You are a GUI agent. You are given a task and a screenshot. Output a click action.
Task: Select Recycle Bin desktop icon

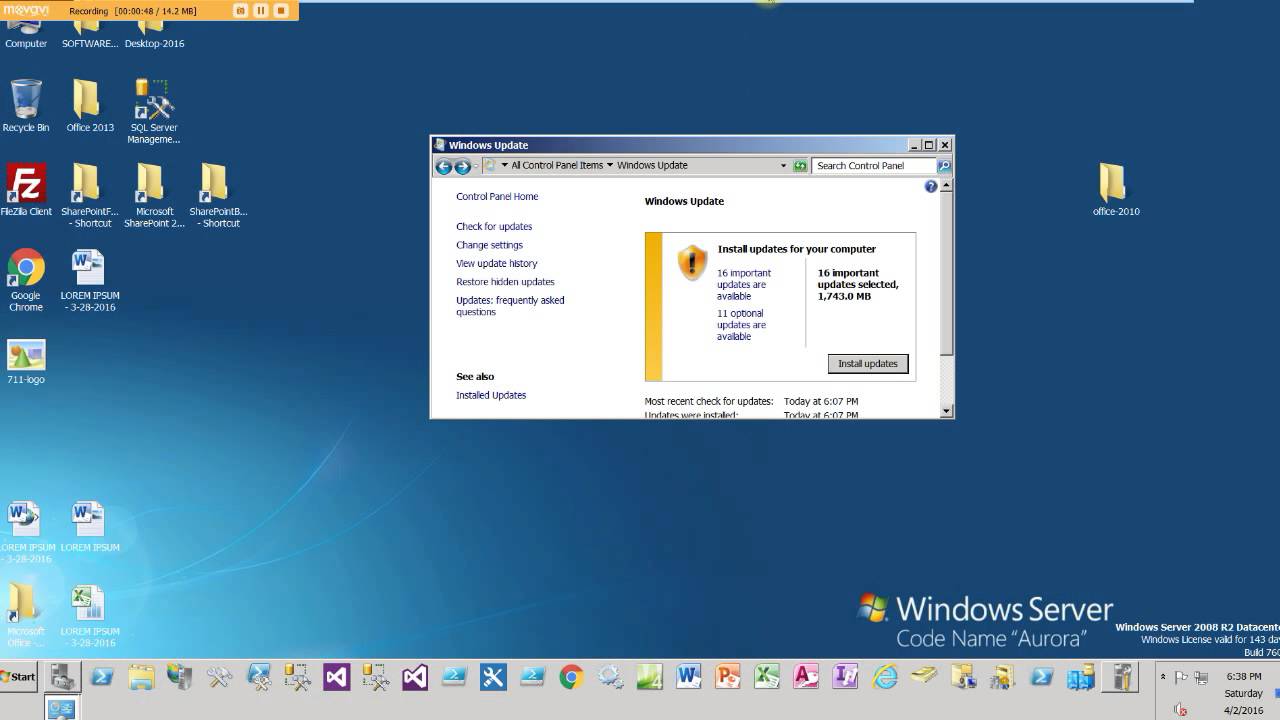(x=26, y=106)
